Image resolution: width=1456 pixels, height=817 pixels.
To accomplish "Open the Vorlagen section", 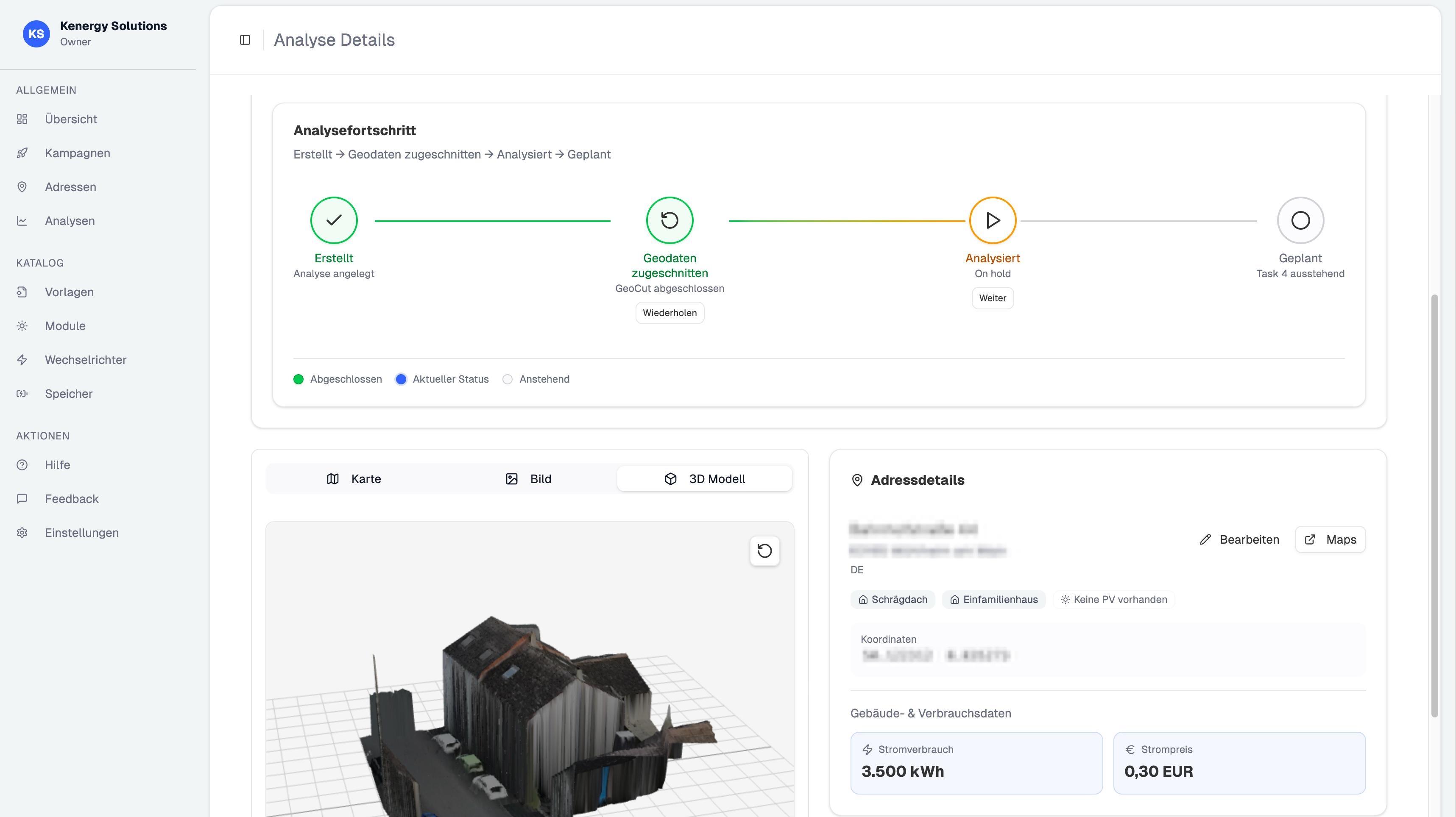I will [69, 292].
